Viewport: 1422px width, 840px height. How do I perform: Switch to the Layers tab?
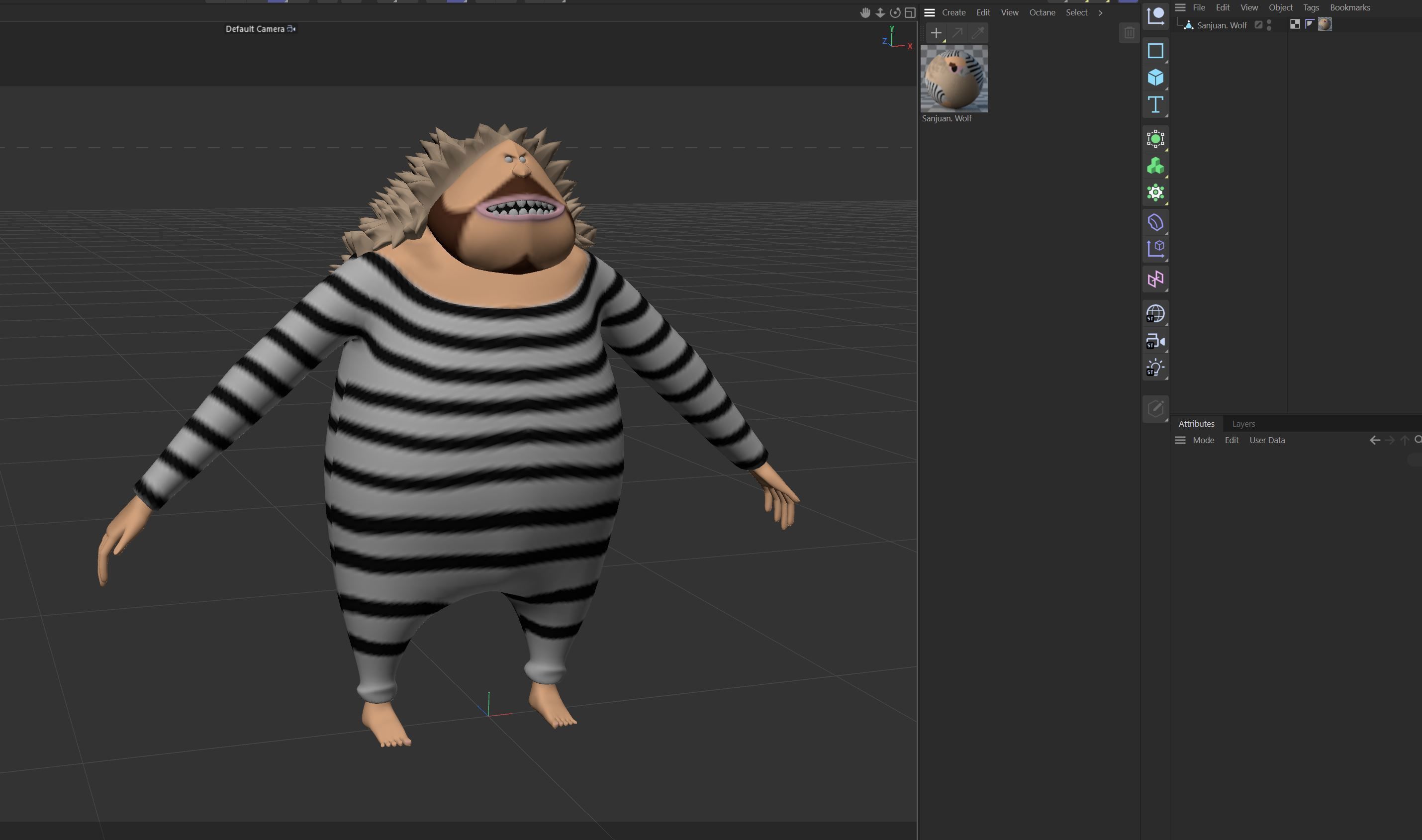point(1243,423)
